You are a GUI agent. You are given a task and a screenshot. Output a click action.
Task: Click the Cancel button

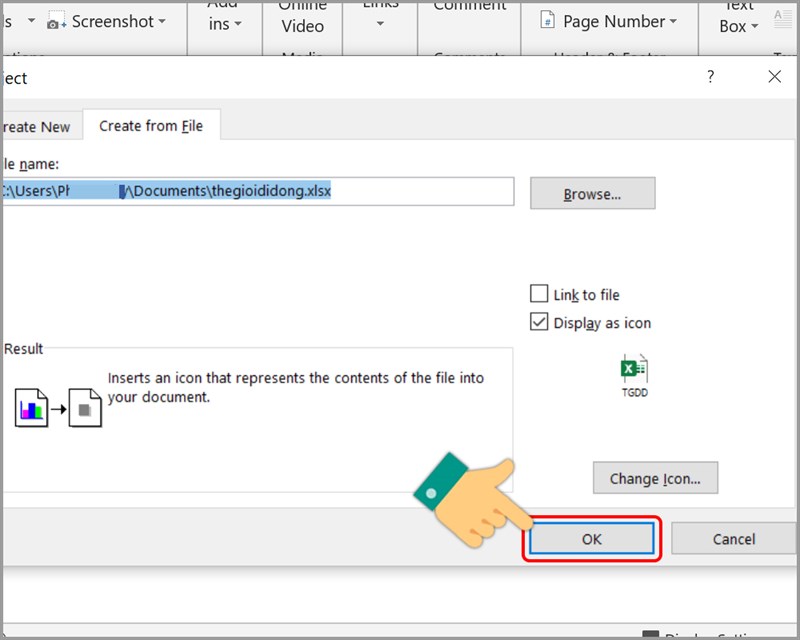coord(734,538)
